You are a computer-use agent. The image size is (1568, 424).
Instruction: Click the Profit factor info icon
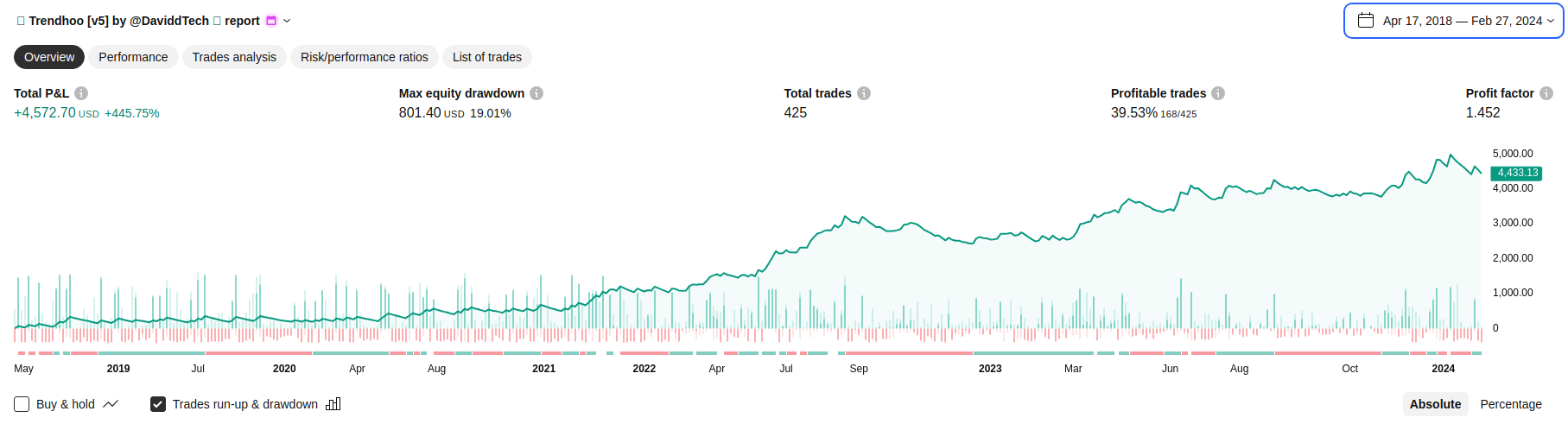1546,93
